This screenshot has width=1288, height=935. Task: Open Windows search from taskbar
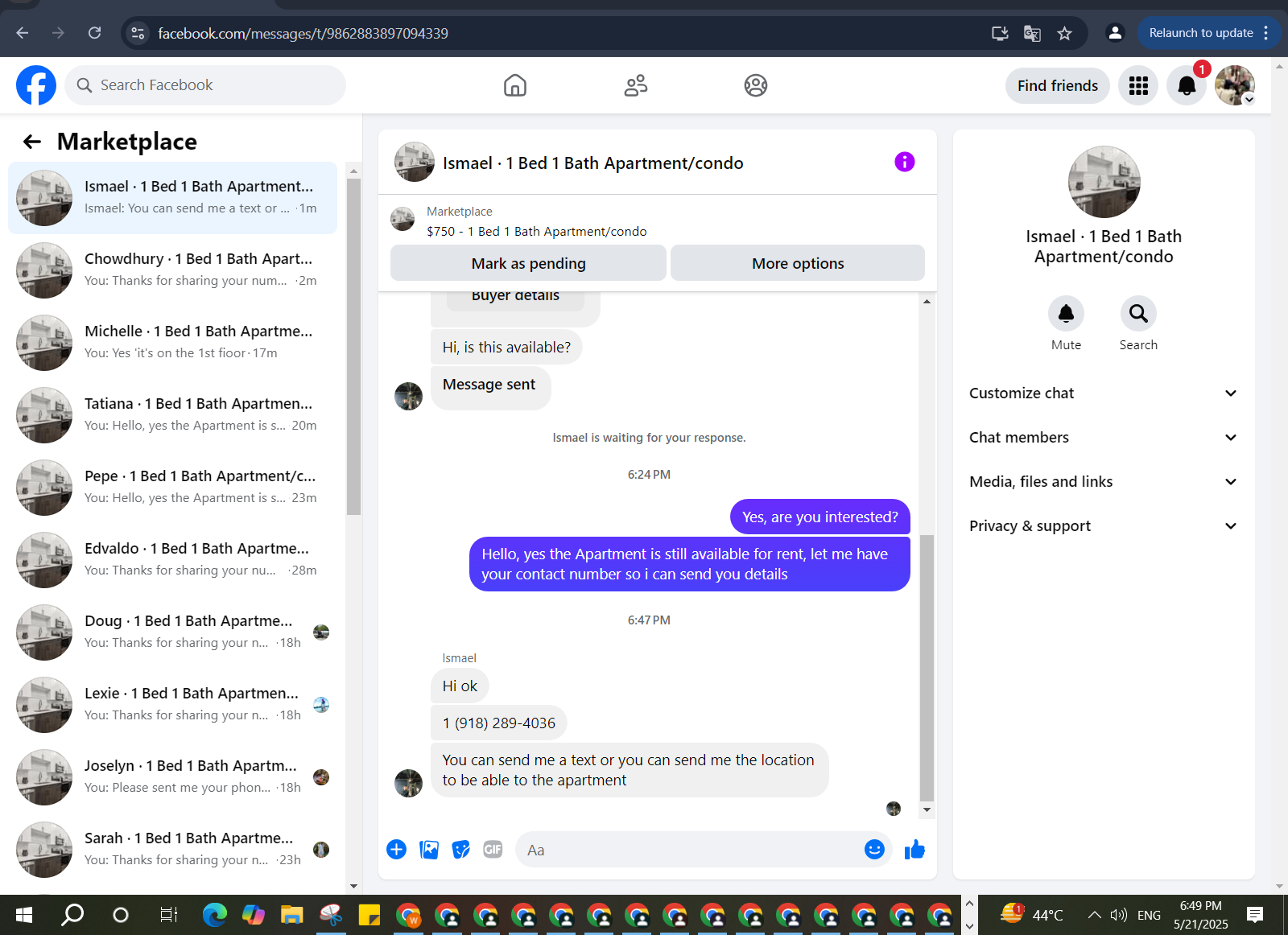coord(72,915)
